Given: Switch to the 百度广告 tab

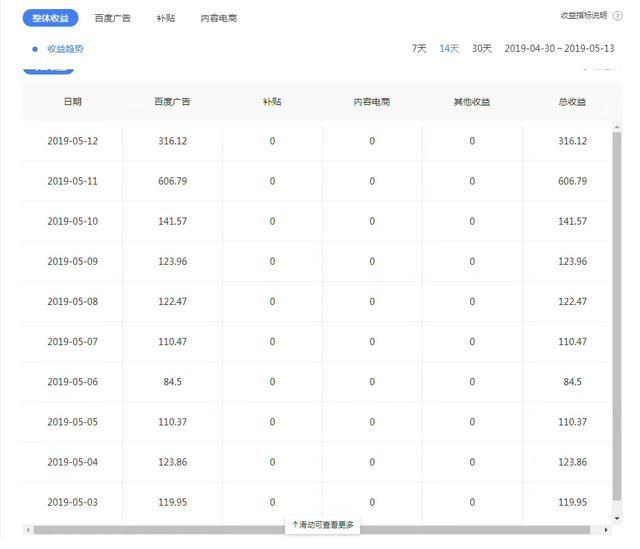Looking at the screenshot, I should click(112, 18).
